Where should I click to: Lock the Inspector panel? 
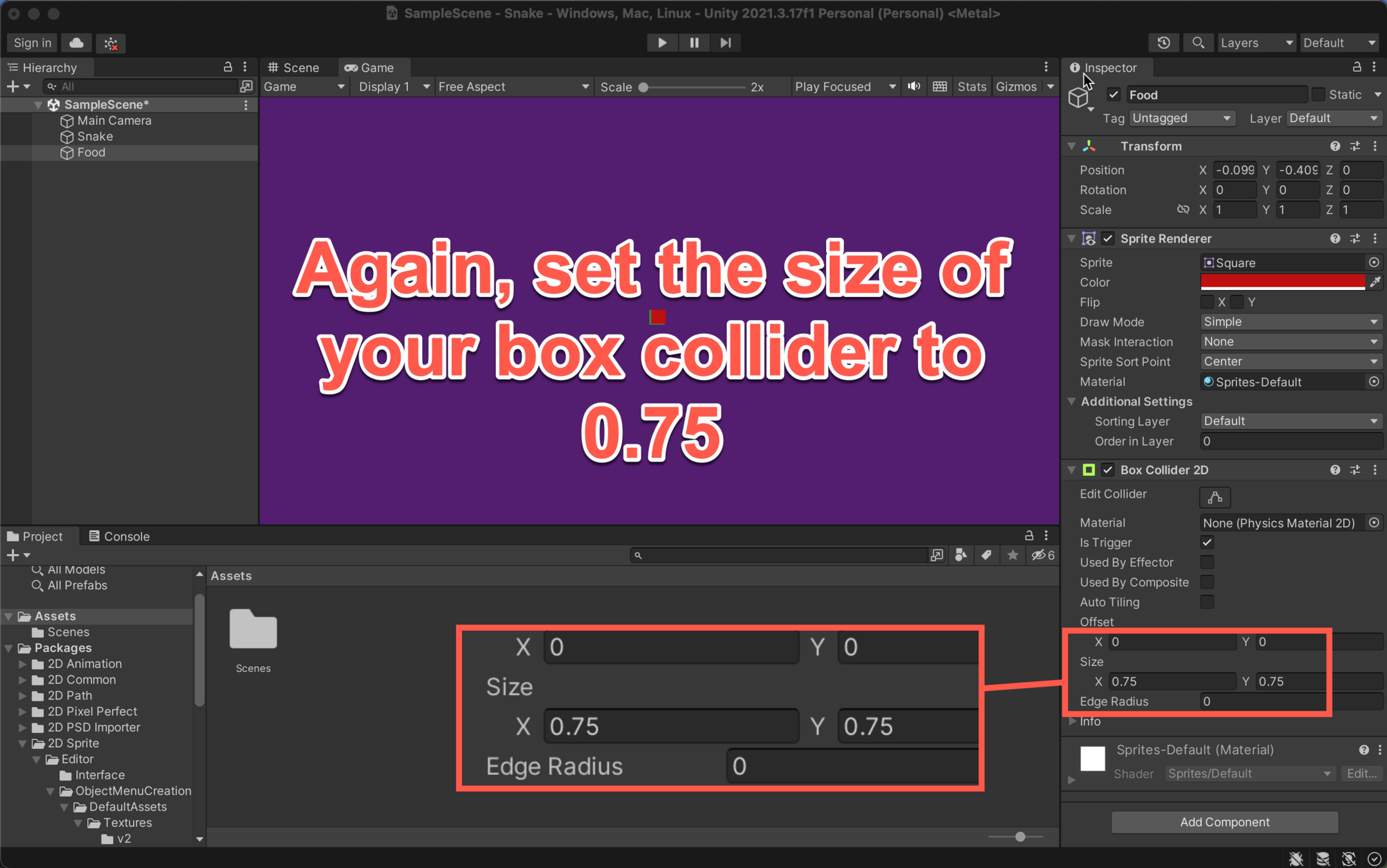coord(1356,67)
